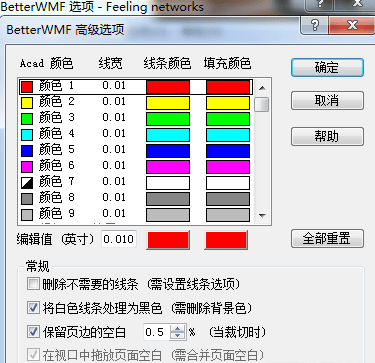Image resolution: width=375 pixels, height=363 pixels.
Task: Decrease the 0.5 margin percent spinner
Action: point(177,336)
